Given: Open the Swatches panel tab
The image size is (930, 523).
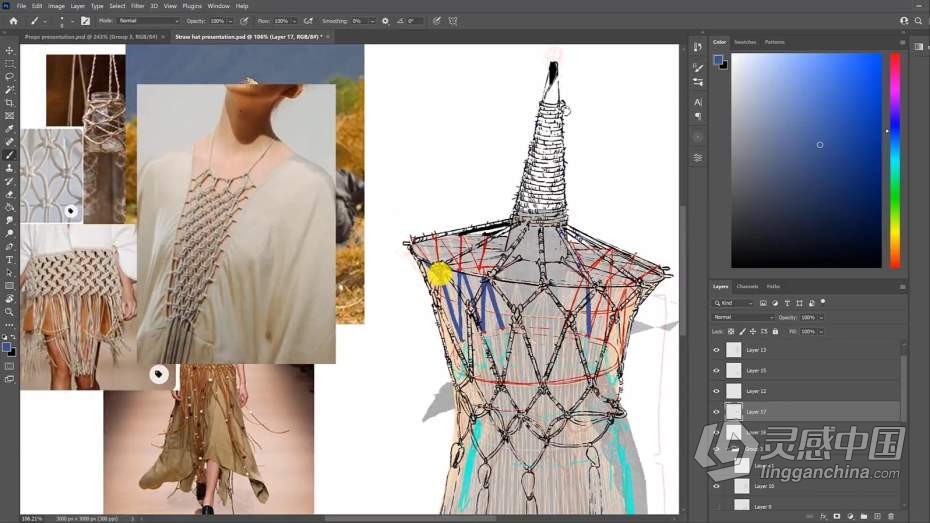Looking at the screenshot, I should (745, 42).
